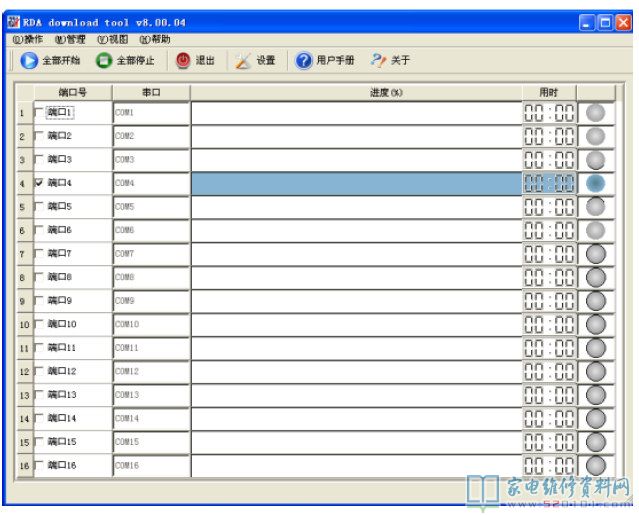Screen dimensions: 639x515
Task: Click the progress bar of port 16
Action: [357, 465]
